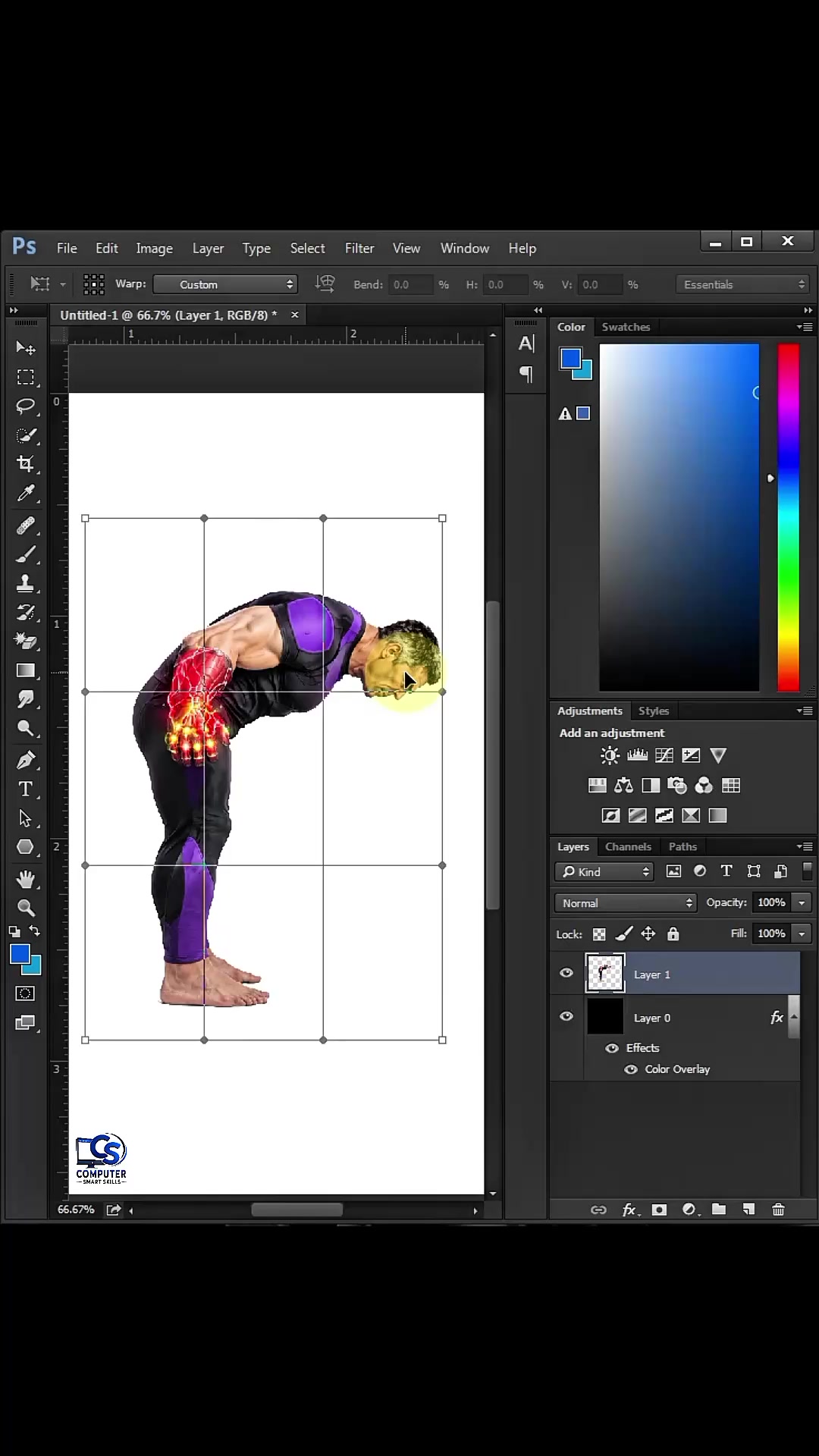This screenshot has width=819, height=1456.
Task: Select the Healing Brush tool
Action: [x=26, y=525]
